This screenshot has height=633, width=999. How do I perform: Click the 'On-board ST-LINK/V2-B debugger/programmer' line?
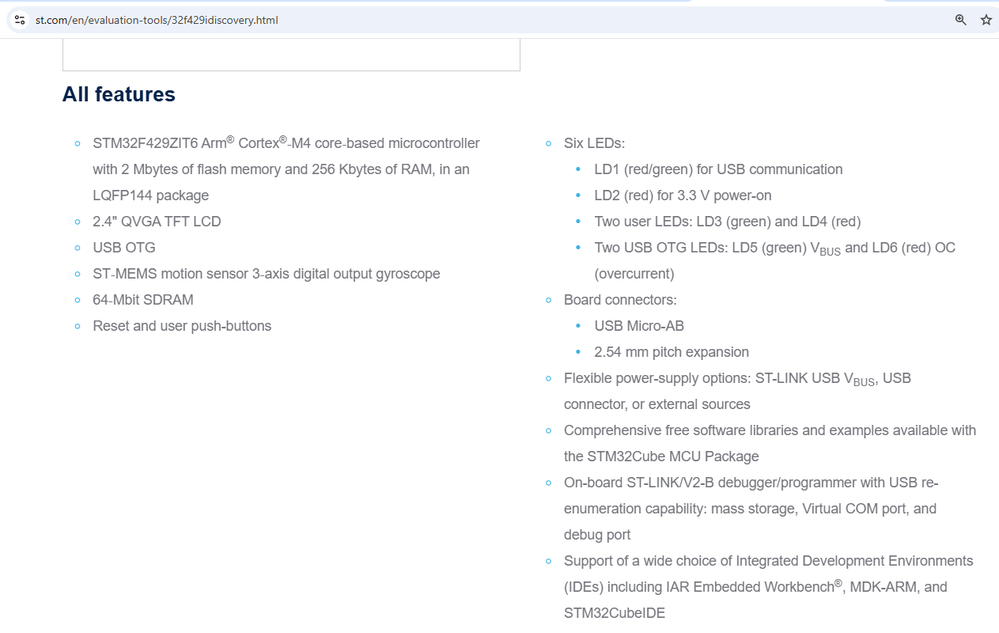751,483
